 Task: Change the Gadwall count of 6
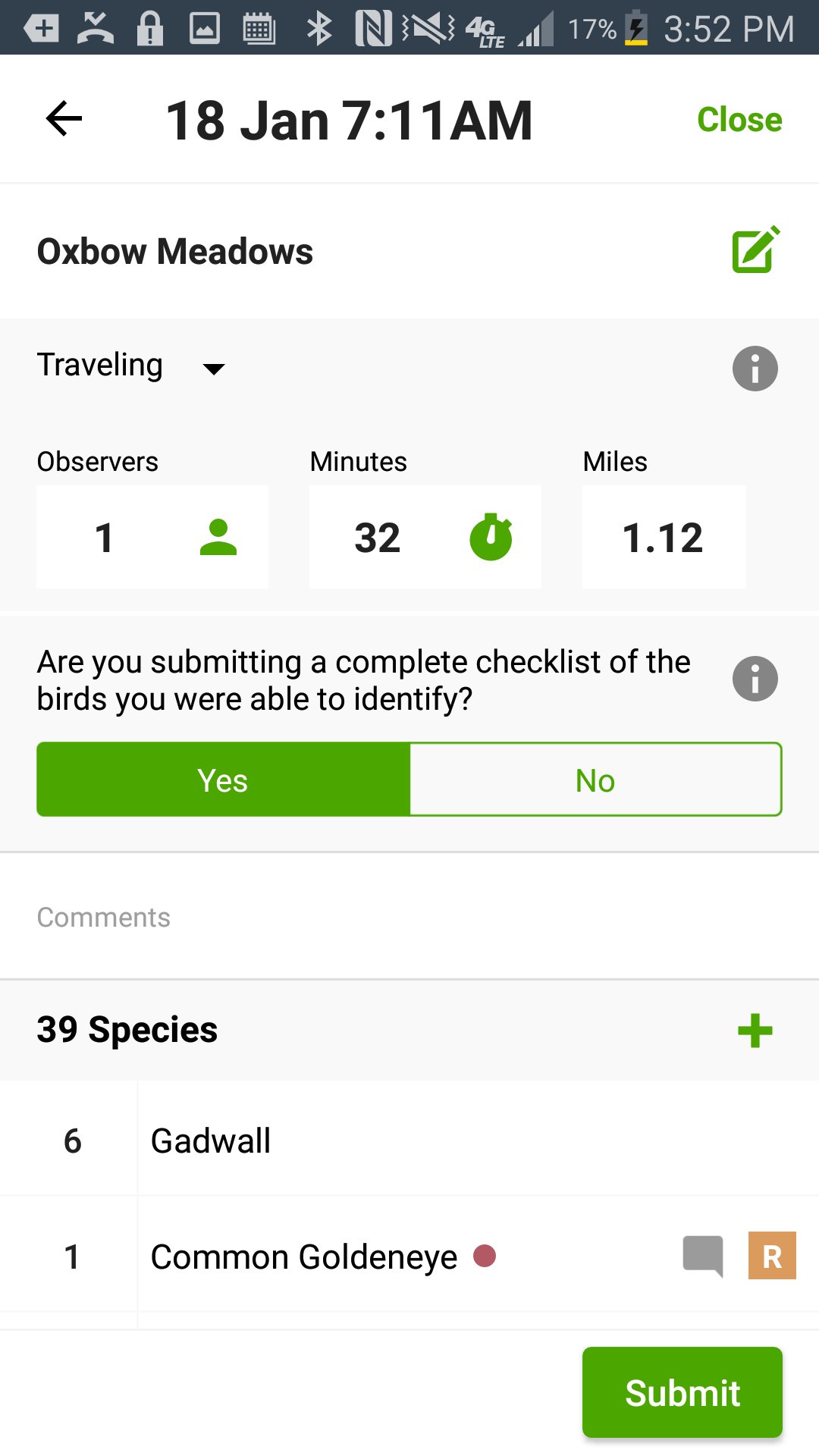[x=72, y=1140]
